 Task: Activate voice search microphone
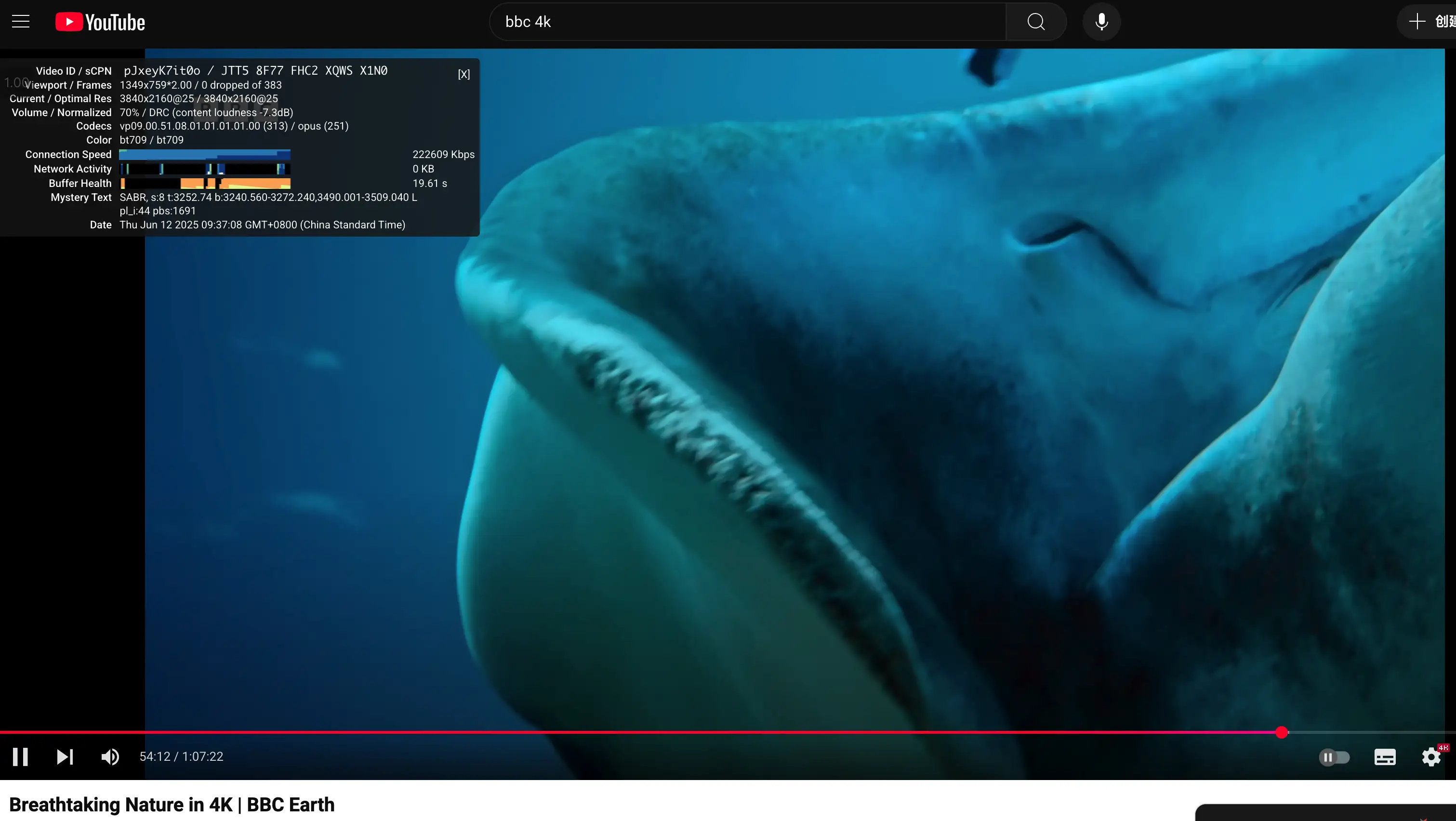(1100, 22)
